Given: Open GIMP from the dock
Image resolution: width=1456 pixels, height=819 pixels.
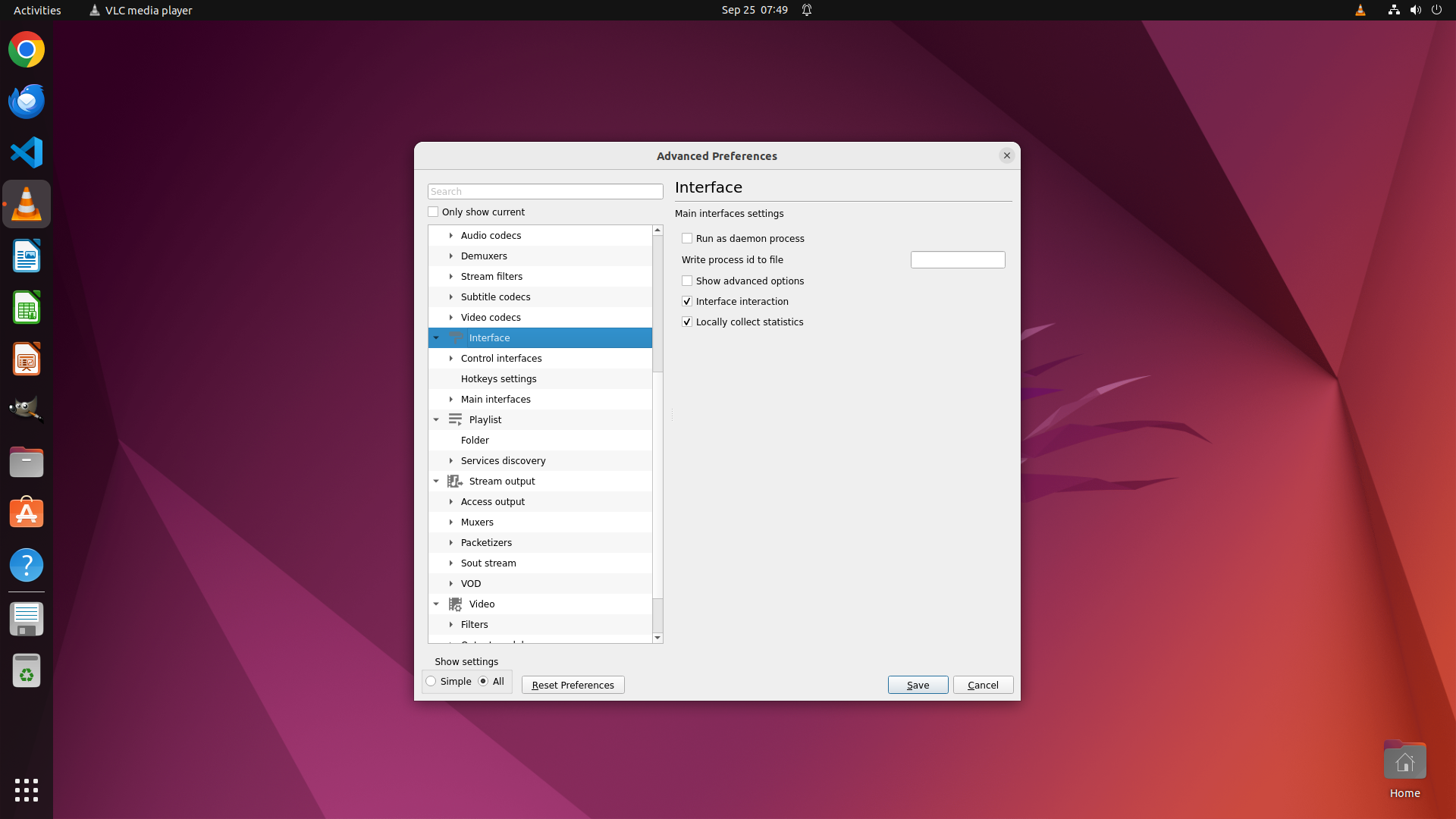Looking at the screenshot, I should (x=27, y=409).
